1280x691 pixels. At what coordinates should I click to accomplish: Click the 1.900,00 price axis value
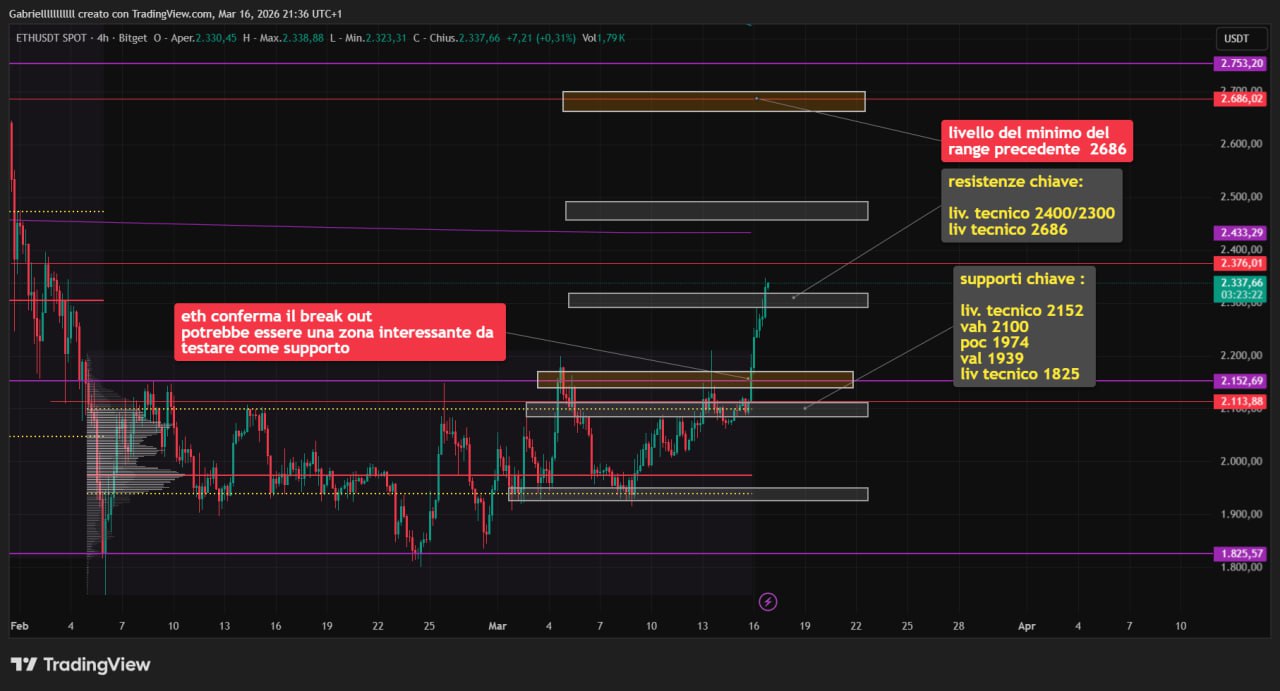(x=1240, y=514)
